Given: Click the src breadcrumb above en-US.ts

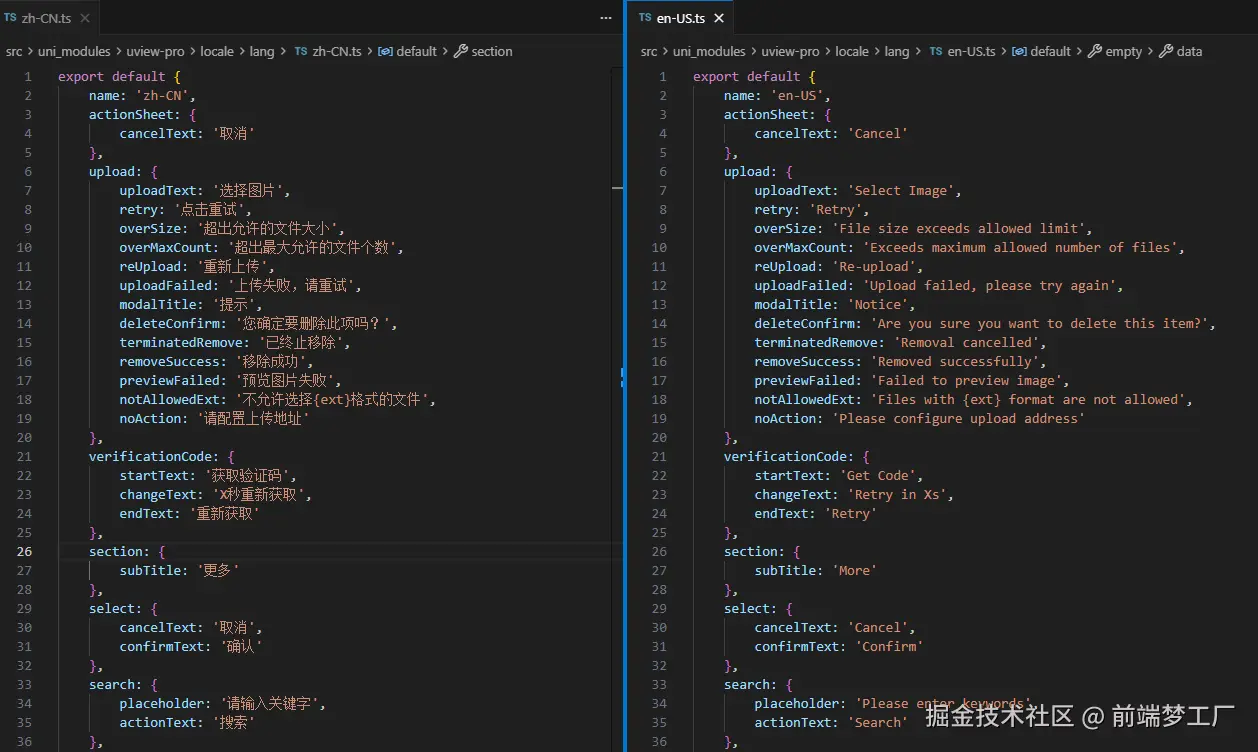Looking at the screenshot, I should 649,51.
